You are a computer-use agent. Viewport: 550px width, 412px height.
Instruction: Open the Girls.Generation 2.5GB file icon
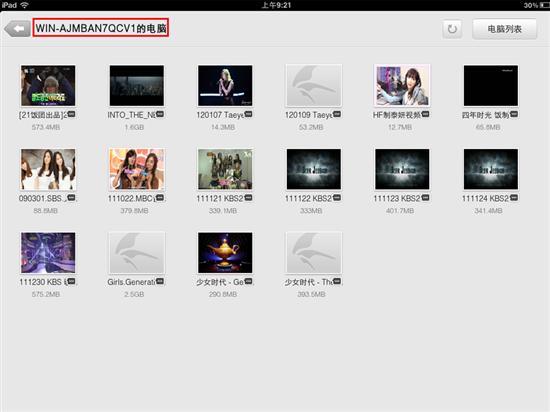point(136,252)
